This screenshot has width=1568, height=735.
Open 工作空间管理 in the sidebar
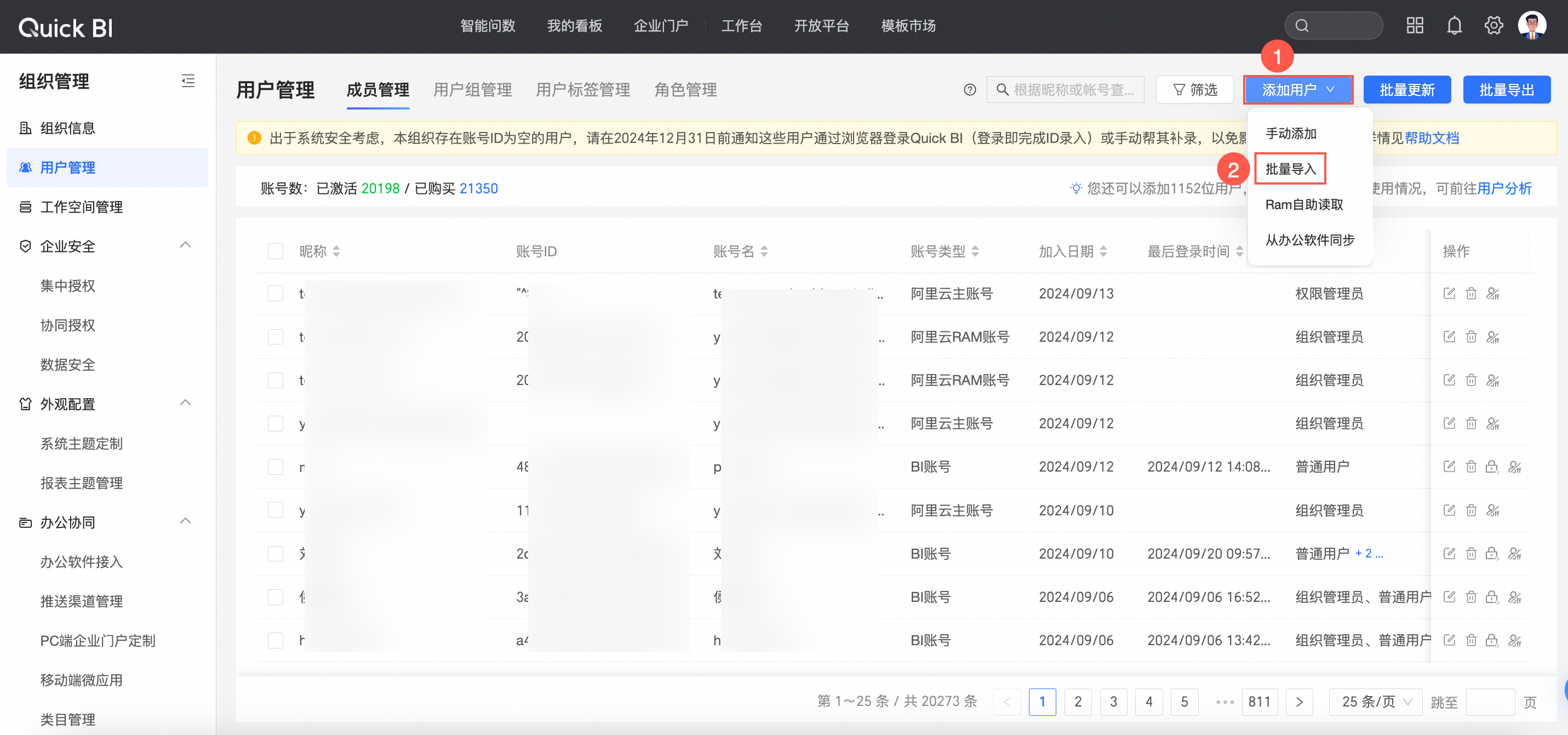107,207
